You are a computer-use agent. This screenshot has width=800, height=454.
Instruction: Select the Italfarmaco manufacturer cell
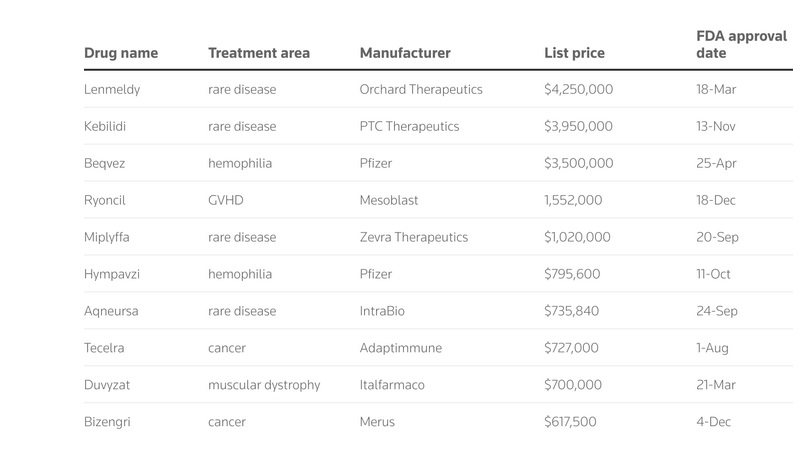pos(392,385)
